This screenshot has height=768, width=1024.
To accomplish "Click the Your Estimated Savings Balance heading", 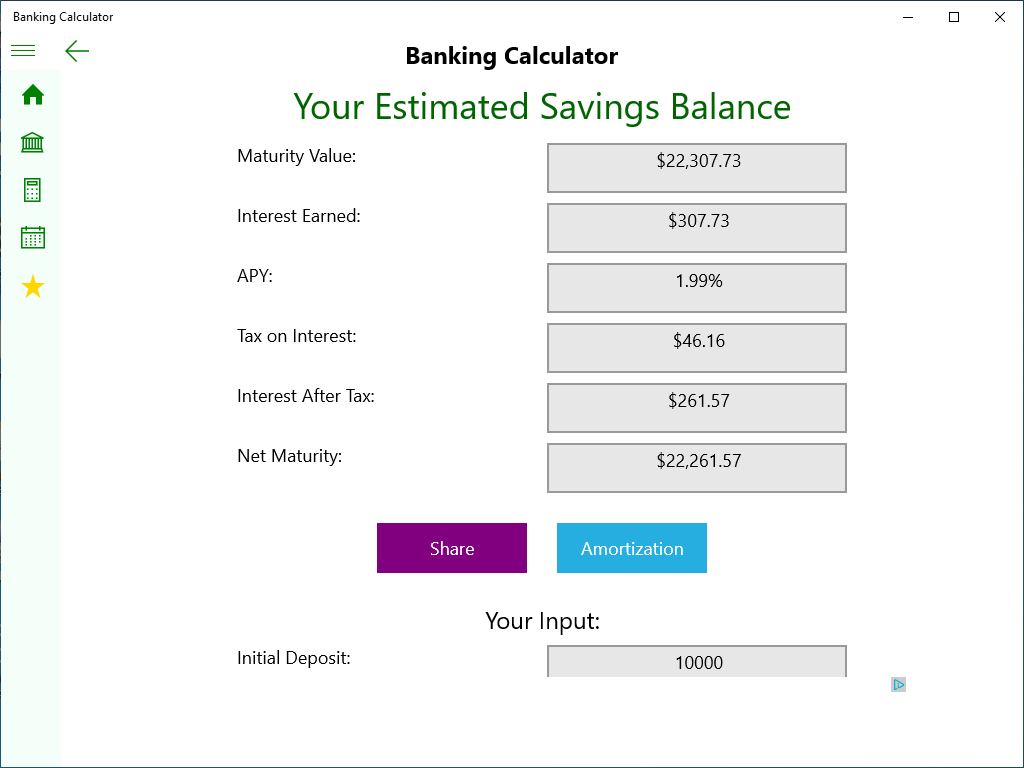I will tap(542, 107).
